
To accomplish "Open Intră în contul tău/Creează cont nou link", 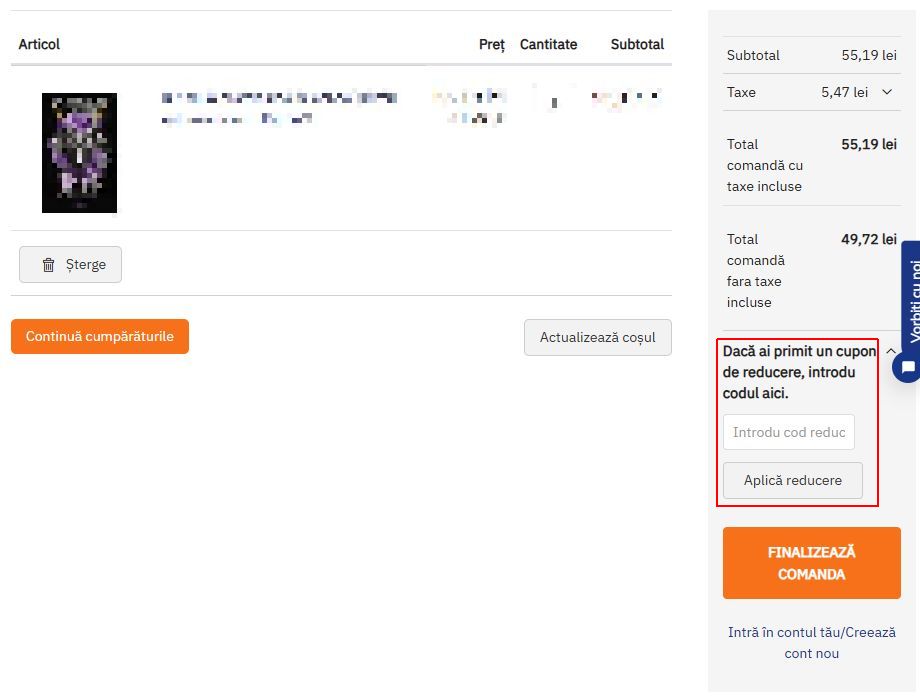I will click(811, 643).
